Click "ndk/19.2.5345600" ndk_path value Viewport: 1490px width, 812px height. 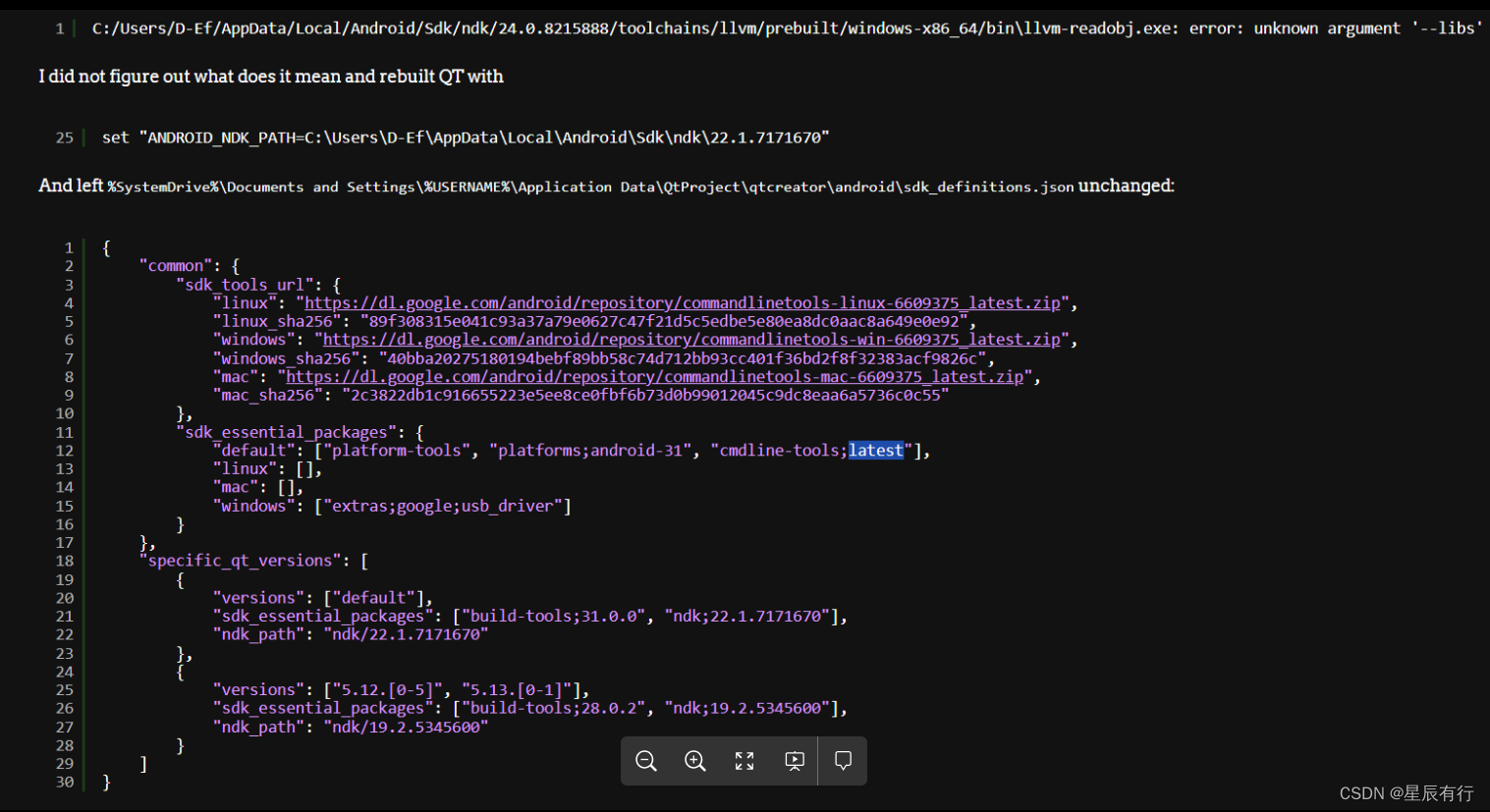pos(406,727)
